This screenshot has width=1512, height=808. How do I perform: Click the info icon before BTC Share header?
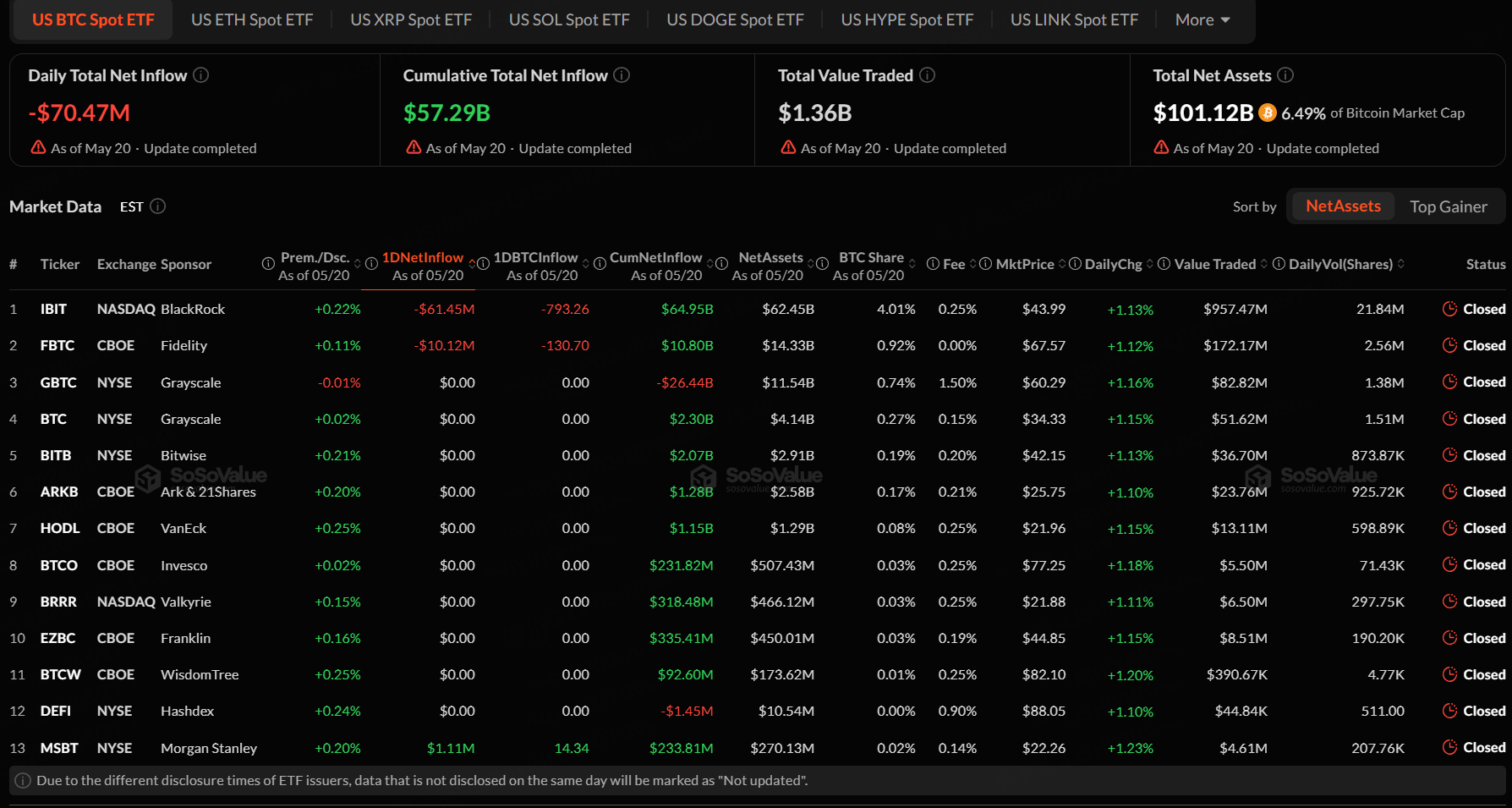[x=822, y=264]
